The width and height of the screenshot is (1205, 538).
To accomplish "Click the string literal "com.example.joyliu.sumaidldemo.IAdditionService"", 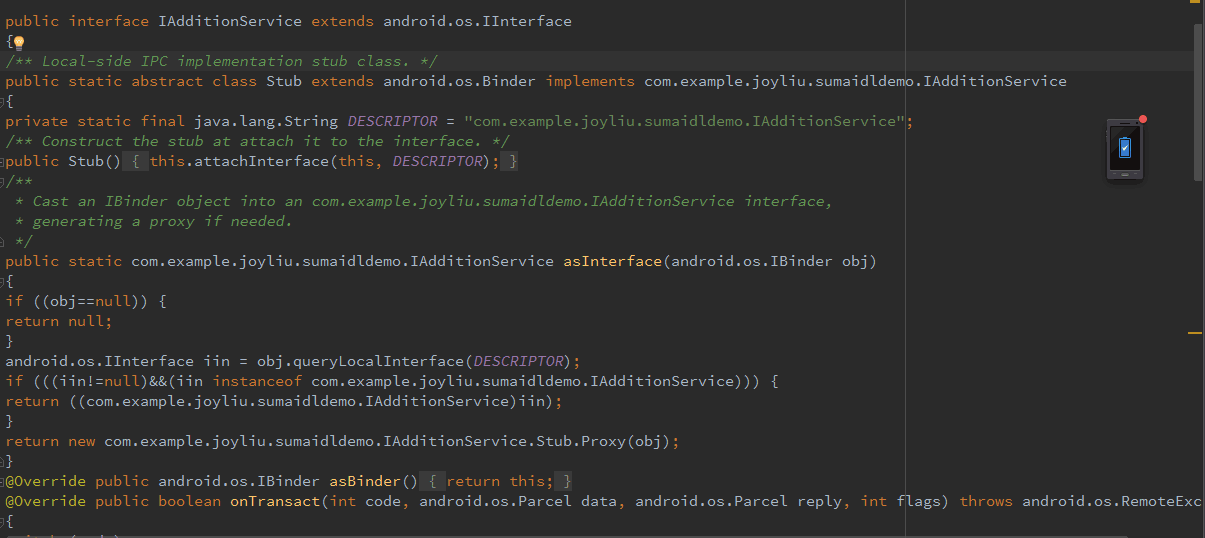I will tap(684, 121).
